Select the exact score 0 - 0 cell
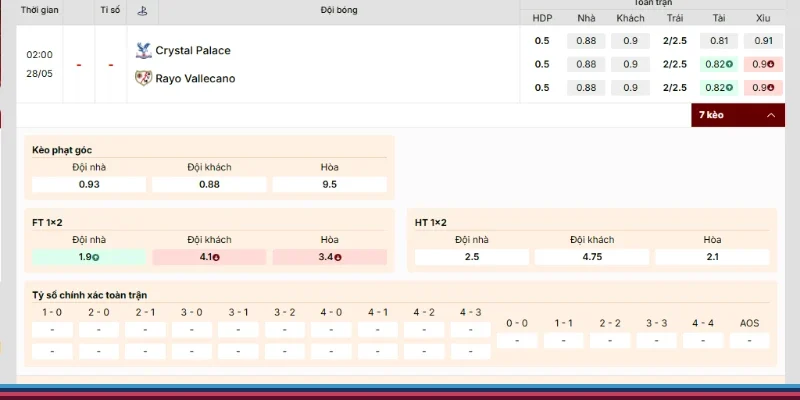Screen dimensions: 800x400 click(x=517, y=340)
